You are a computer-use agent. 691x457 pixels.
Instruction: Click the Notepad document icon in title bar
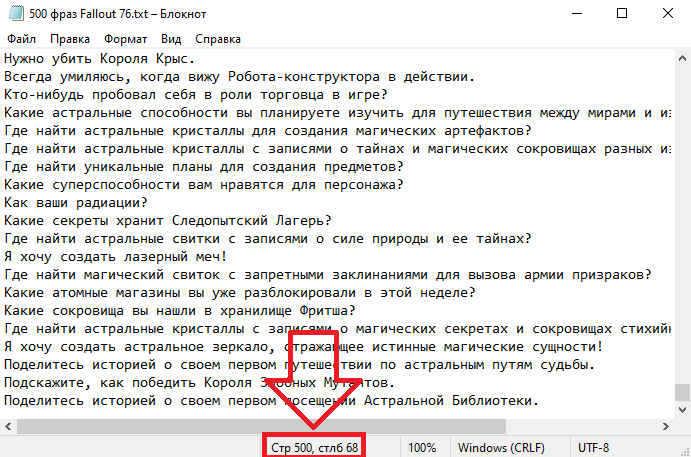point(16,13)
